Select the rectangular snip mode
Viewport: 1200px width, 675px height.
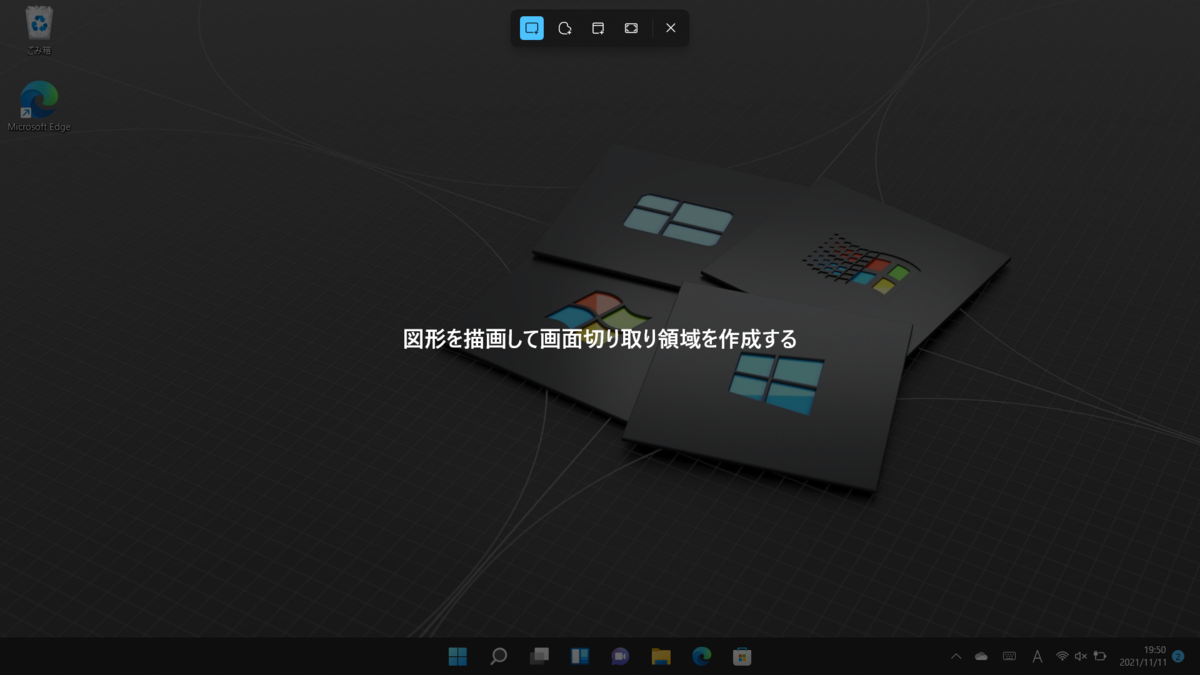532,28
